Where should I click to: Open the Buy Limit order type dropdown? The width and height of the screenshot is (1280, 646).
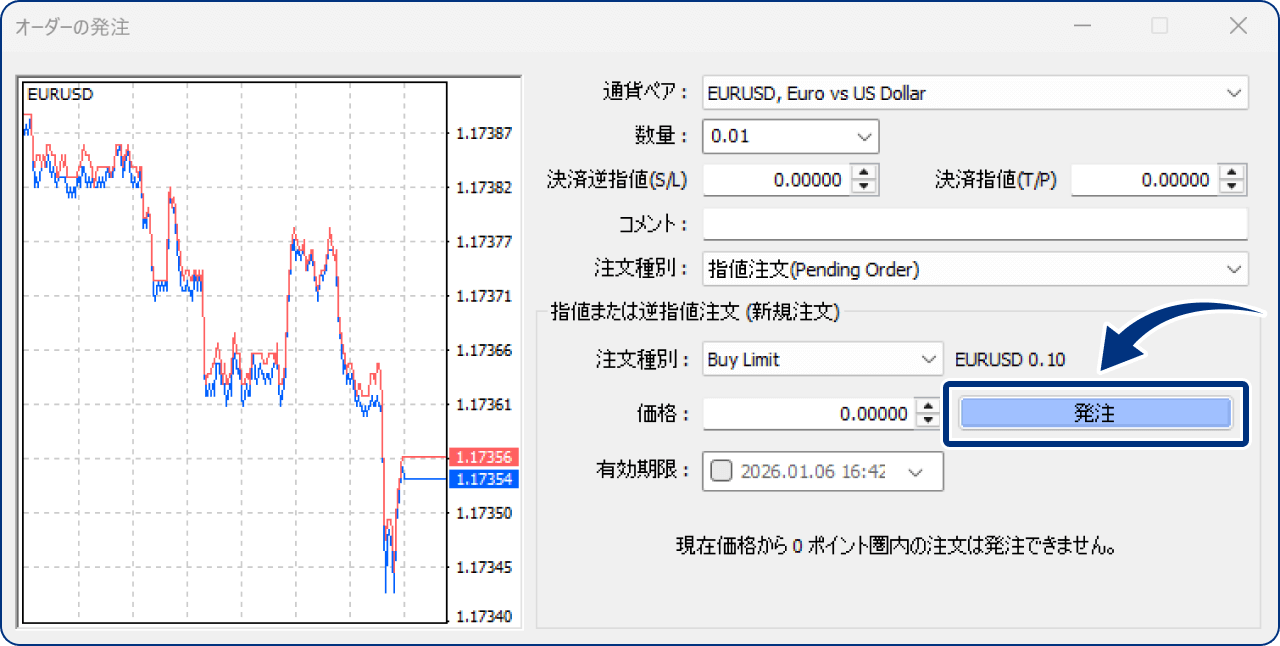929,358
